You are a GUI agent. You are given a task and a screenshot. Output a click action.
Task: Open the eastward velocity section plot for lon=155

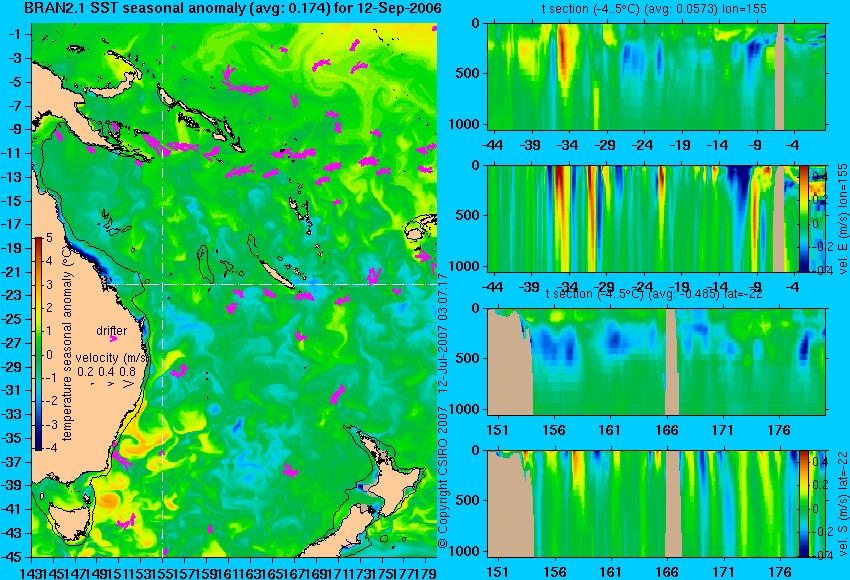[x=643, y=218]
